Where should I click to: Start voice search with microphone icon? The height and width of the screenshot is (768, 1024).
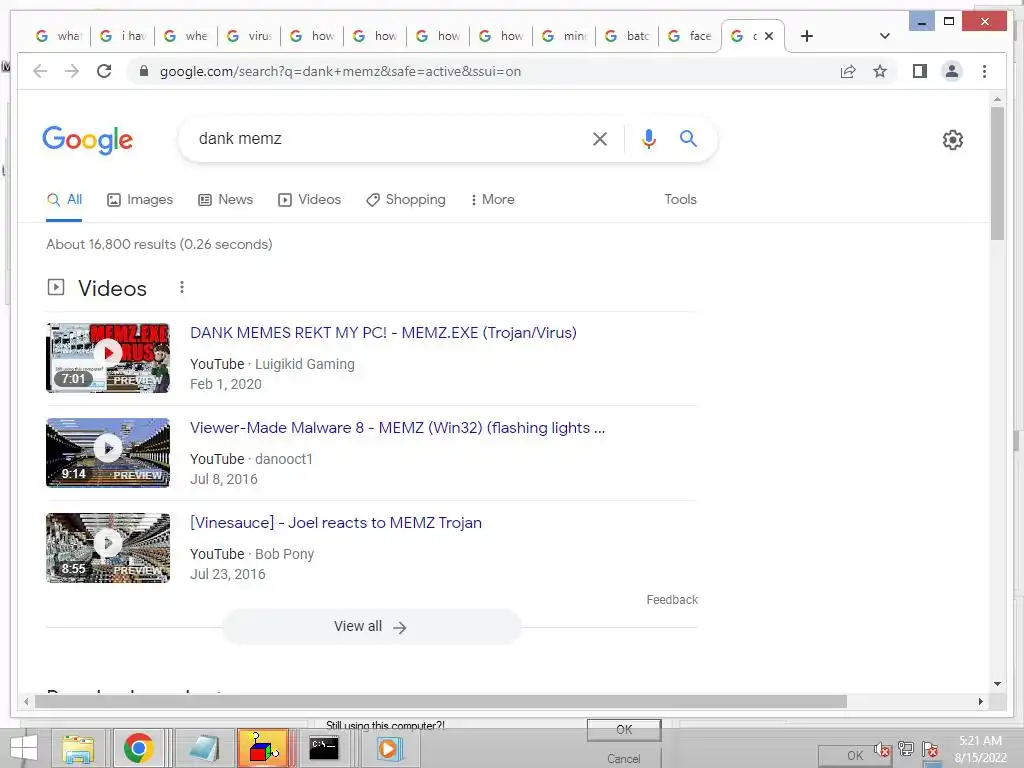648,138
